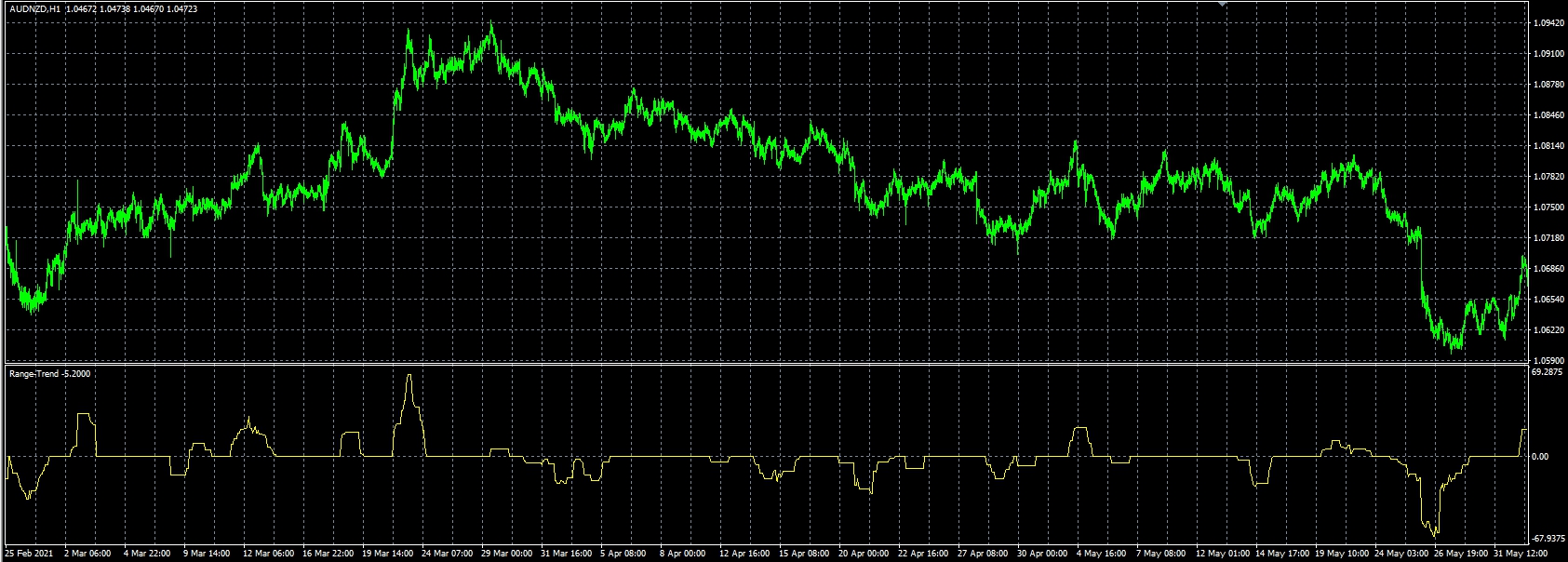The height and width of the screenshot is (562, 1568).
Task: Click the chart shift triangle marker
Action: coord(1223,4)
